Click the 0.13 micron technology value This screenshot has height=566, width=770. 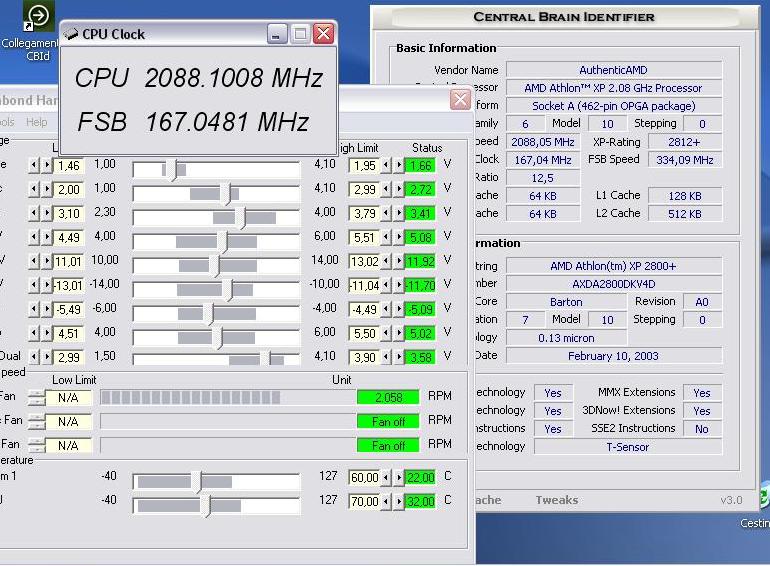tap(566, 338)
